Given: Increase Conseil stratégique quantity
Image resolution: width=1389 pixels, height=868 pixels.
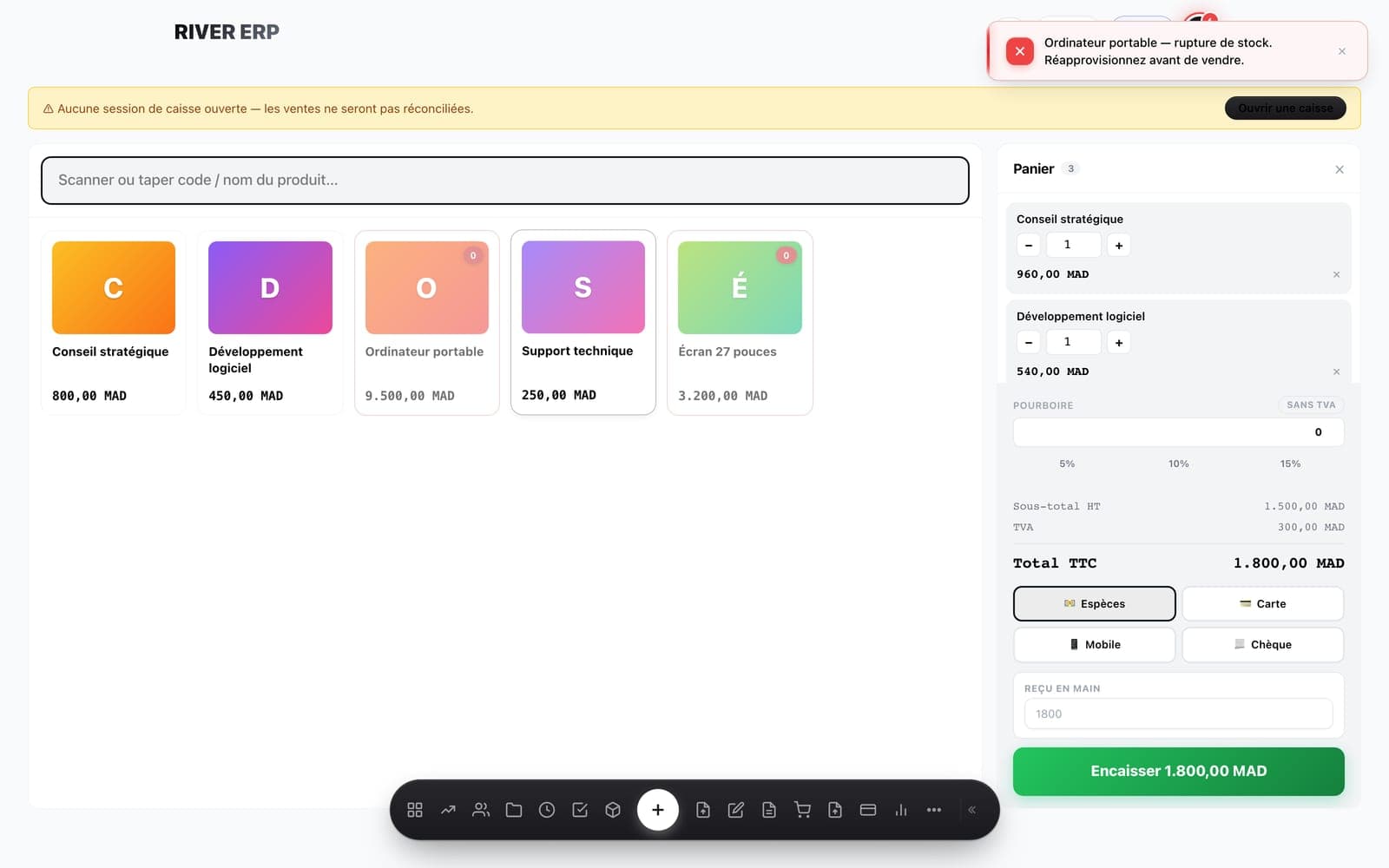Looking at the screenshot, I should (x=1119, y=246).
